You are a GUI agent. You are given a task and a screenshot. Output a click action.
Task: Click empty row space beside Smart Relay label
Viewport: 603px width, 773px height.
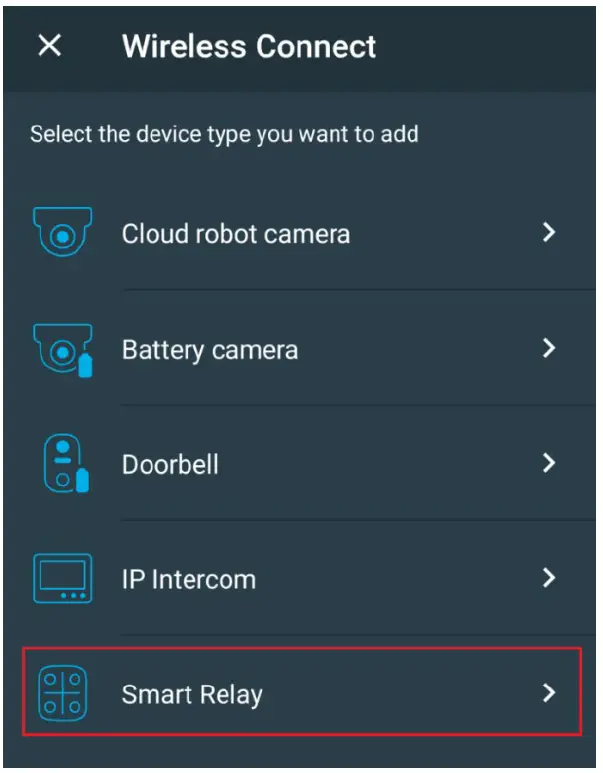click(x=399, y=693)
